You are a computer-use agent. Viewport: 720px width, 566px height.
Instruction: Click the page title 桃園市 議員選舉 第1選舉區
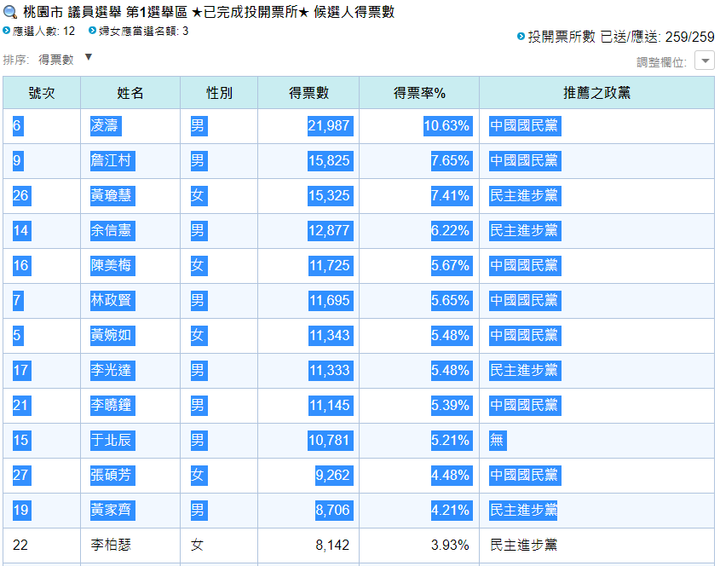point(105,12)
